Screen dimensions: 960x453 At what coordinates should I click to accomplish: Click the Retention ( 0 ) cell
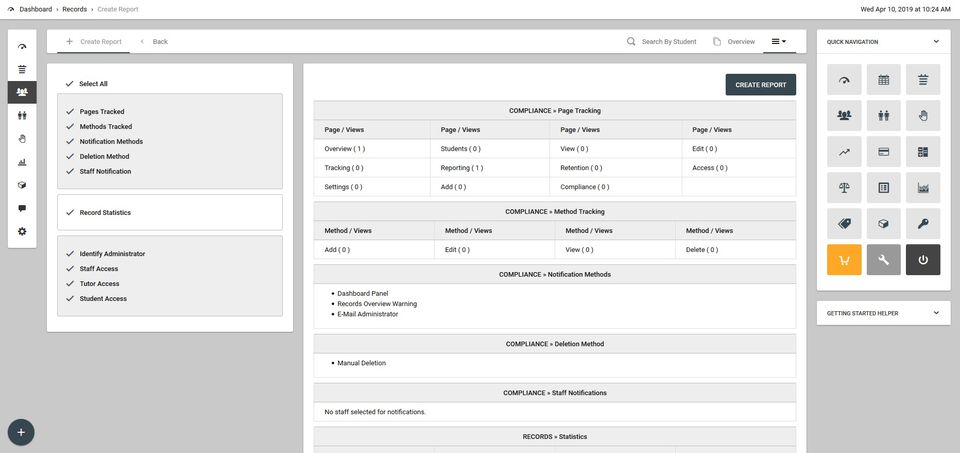click(615, 168)
